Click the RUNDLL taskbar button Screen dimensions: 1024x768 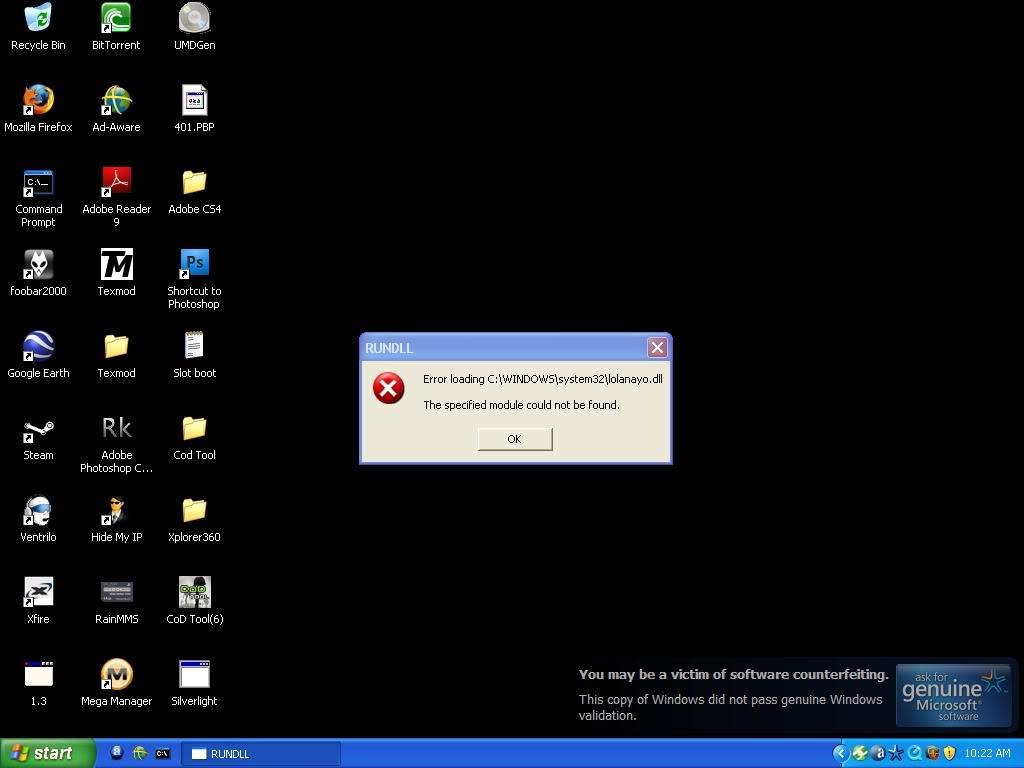[x=260, y=753]
